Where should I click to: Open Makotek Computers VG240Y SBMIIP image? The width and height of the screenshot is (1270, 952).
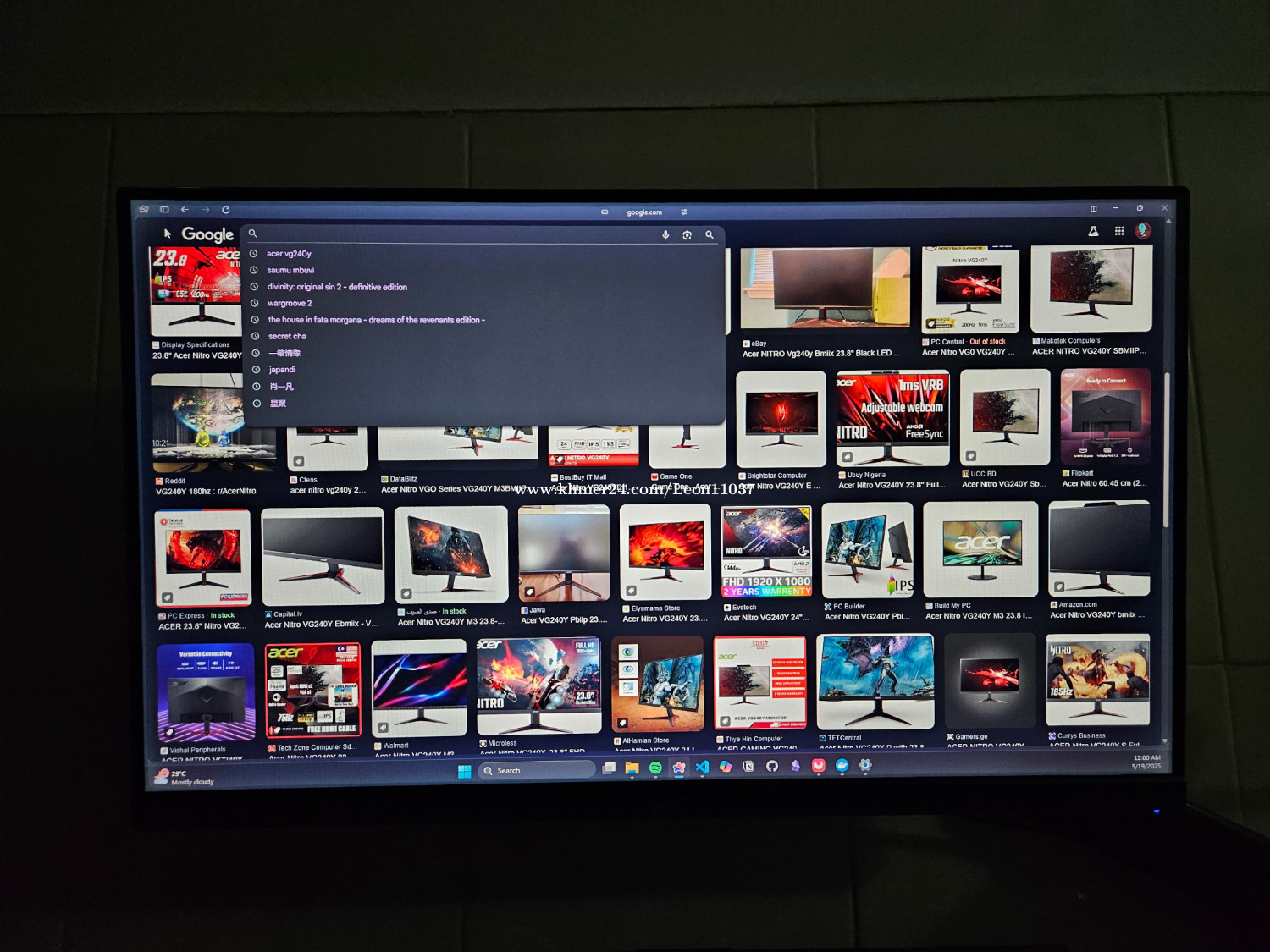(1091, 289)
